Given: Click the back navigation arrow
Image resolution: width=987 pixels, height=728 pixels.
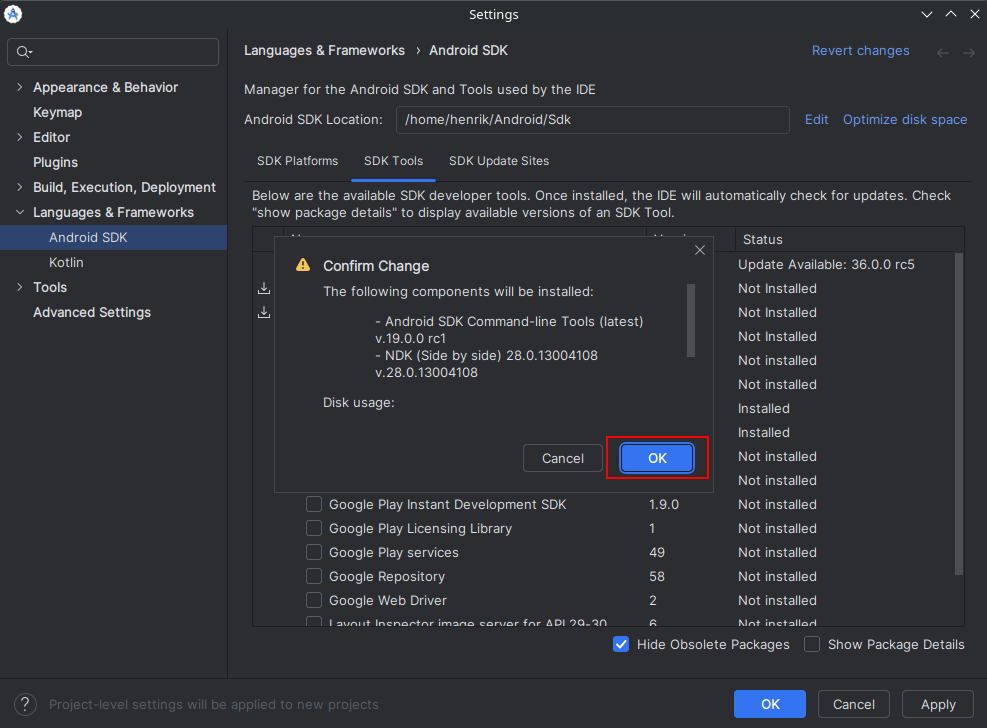Looking at the screenshot, I should coord(942,53).
